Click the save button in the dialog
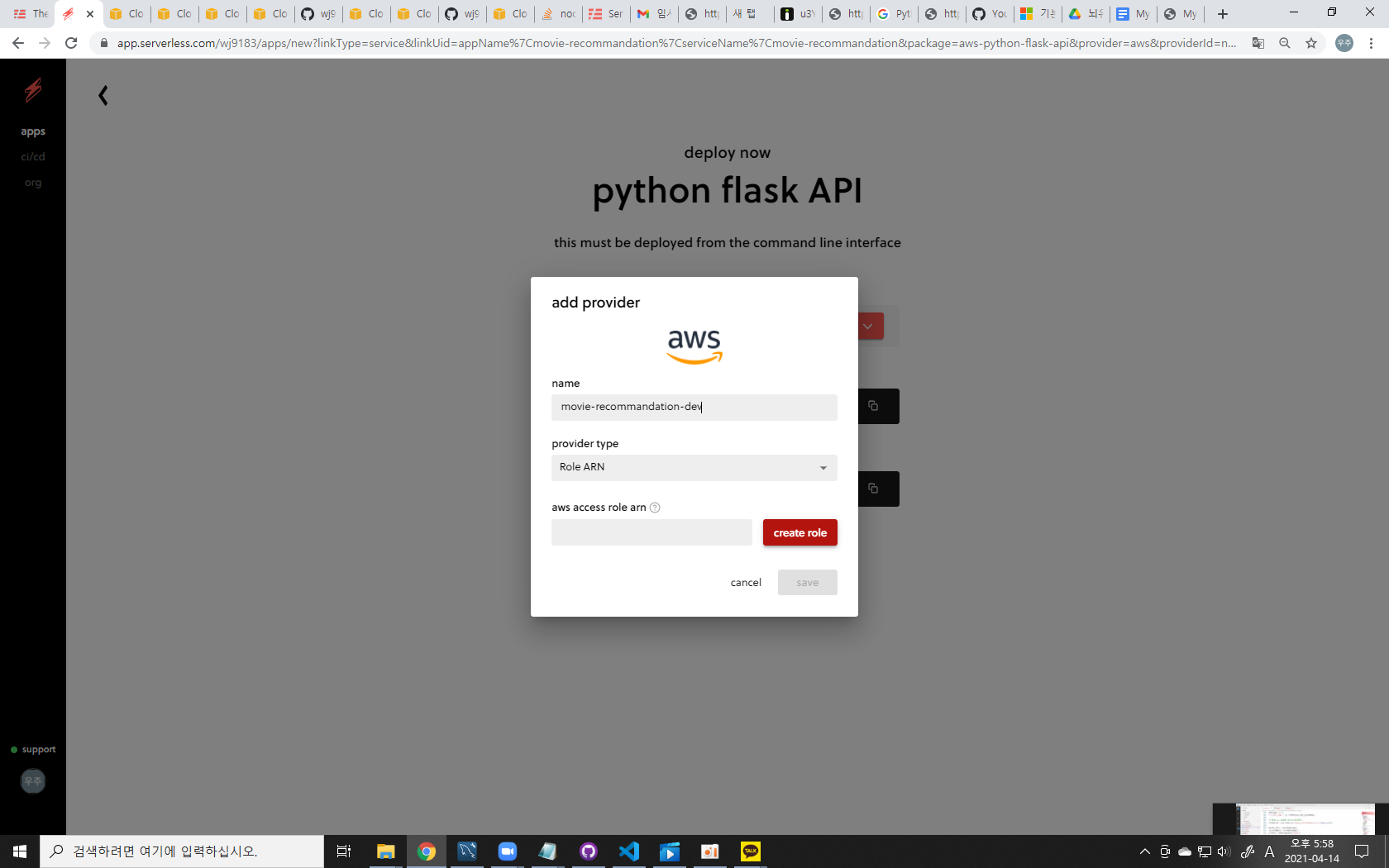Image resolution: width=1389 pixels, height=868 pixels. pos(807,583)
